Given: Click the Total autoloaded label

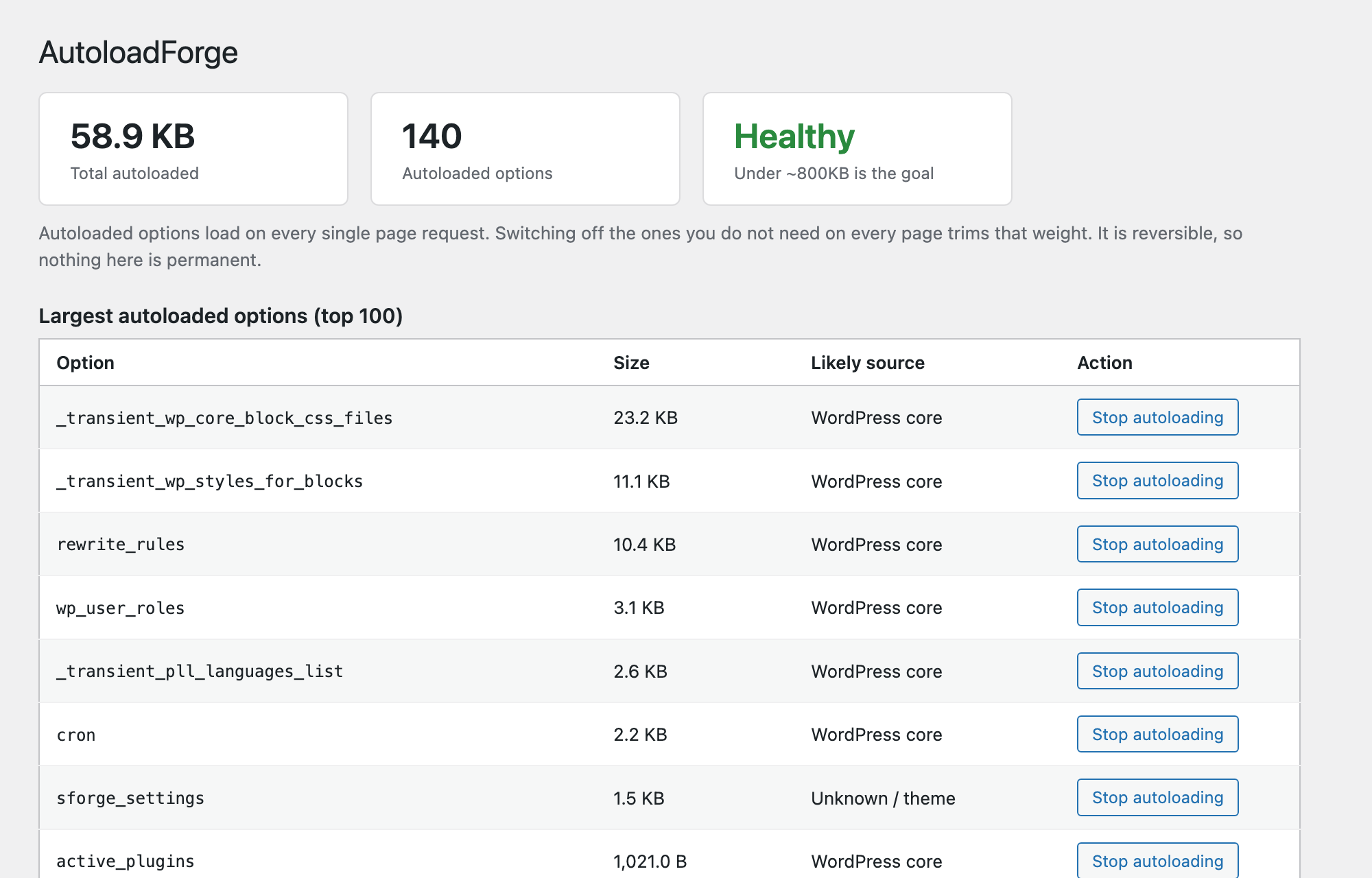Looking at the screenshot, I should coord(134,174).
